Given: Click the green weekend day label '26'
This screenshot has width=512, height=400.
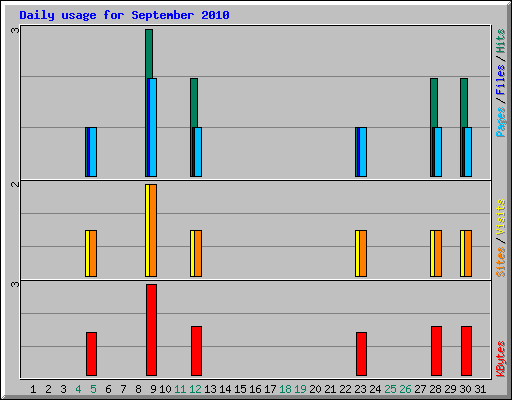Looking at the screenshot, I should [405, 389].
